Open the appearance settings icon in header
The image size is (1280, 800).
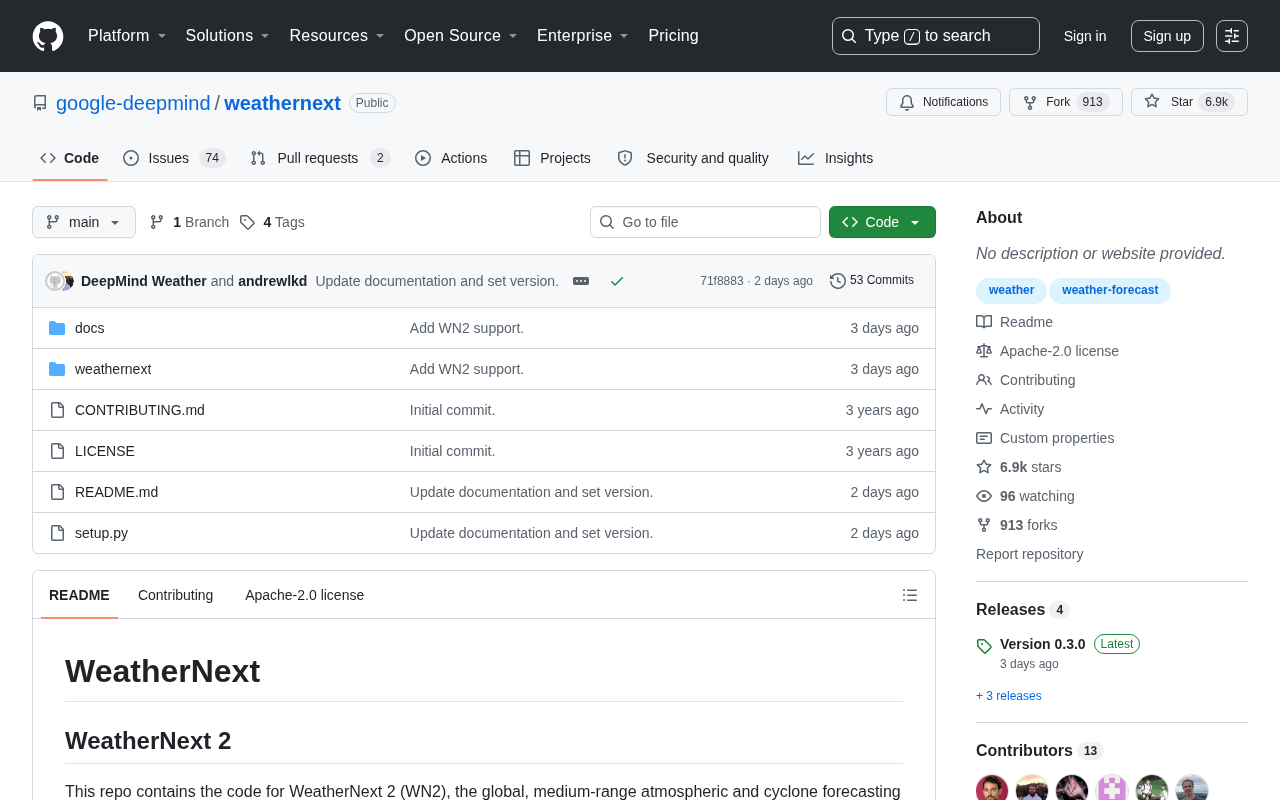[1232, 36]
